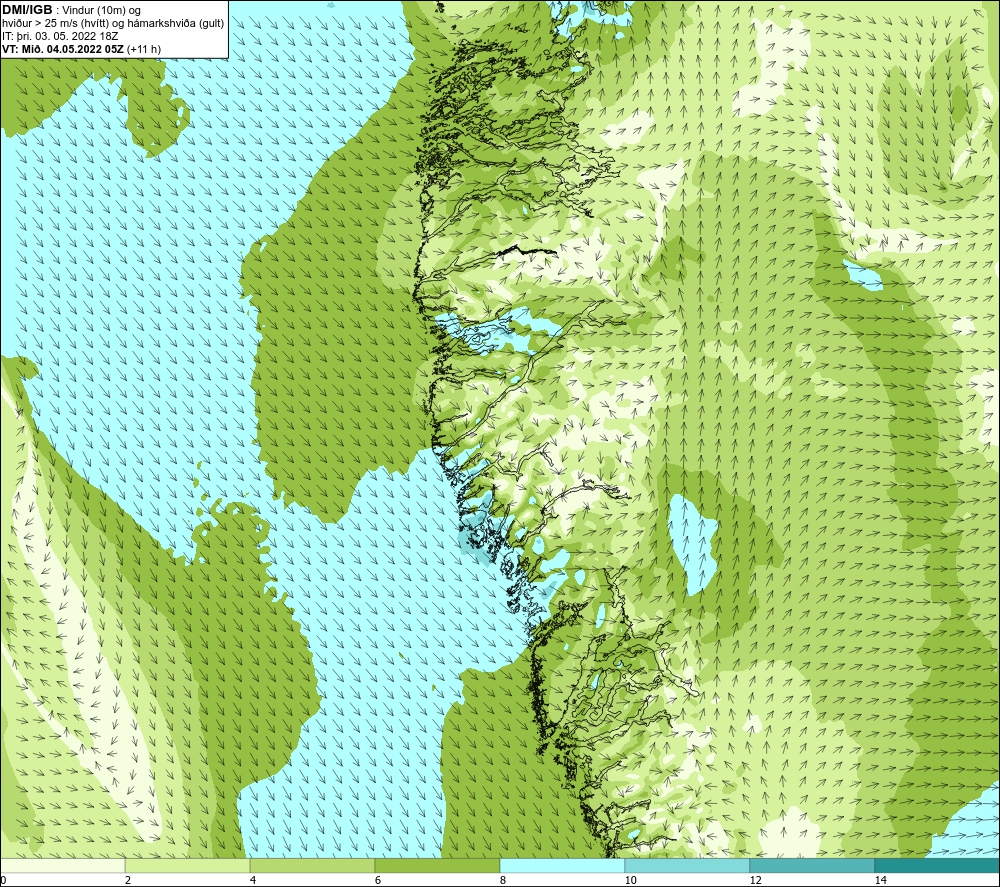Screen dimensions: 1000x887
Task: Select the light green 2–4 m/s colorbar segment
Action: click(x=187, y=865)
